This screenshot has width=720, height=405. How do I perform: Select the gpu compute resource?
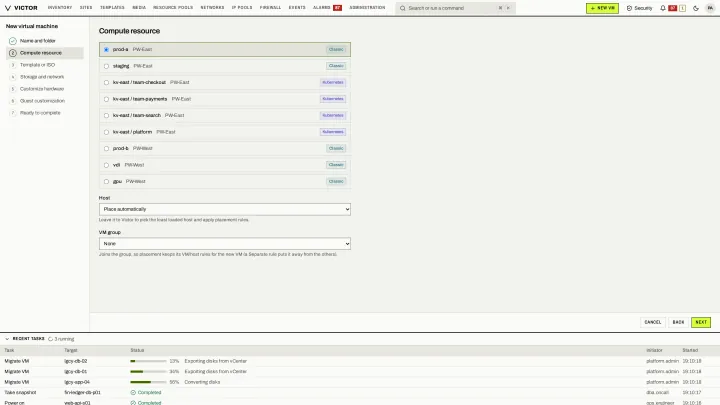(x=225, y=182)
